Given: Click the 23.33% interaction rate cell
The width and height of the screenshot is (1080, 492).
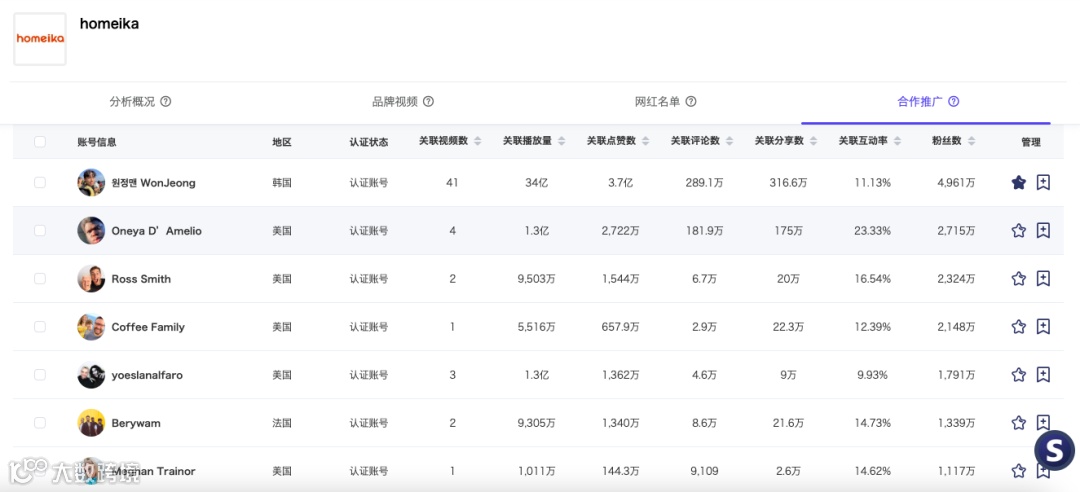Looking at the screenshot, I should pos(872,232).
